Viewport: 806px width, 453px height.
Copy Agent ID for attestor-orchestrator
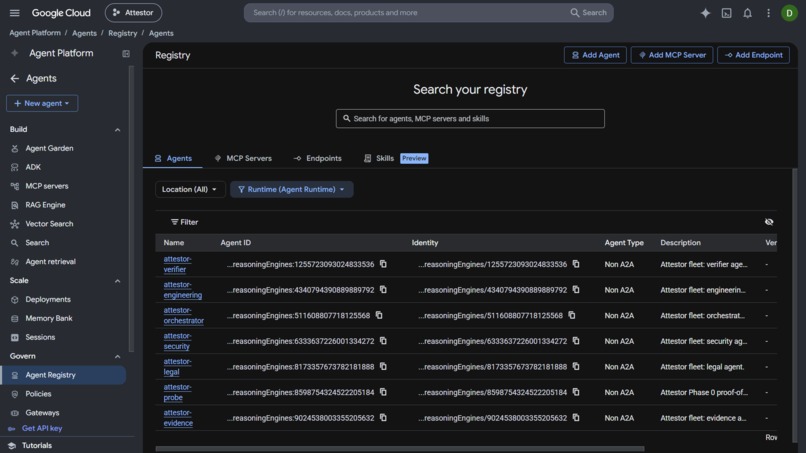(x=379, y=315)
